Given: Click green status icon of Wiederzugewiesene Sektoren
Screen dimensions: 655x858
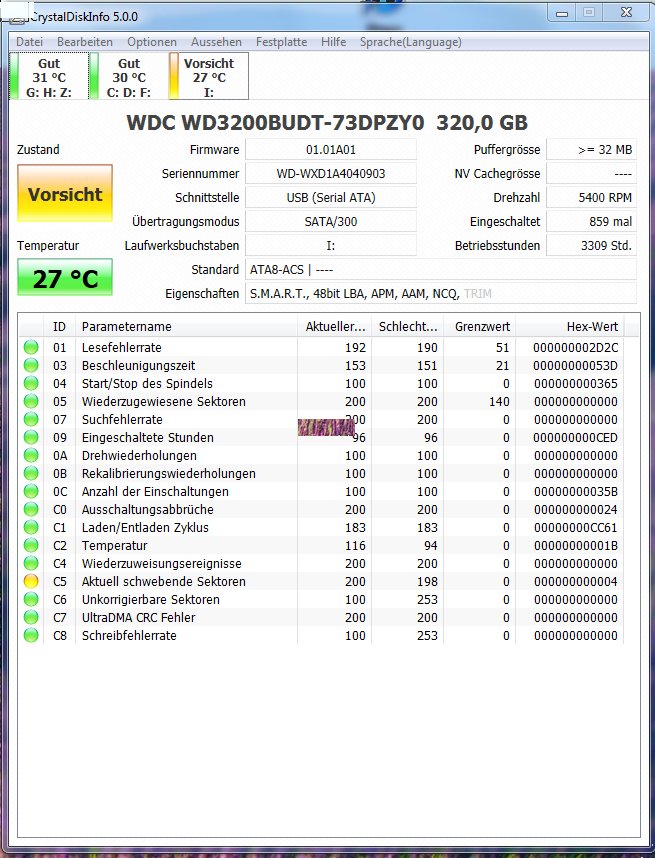Looking at the screenshot, I should coord(31,402).
